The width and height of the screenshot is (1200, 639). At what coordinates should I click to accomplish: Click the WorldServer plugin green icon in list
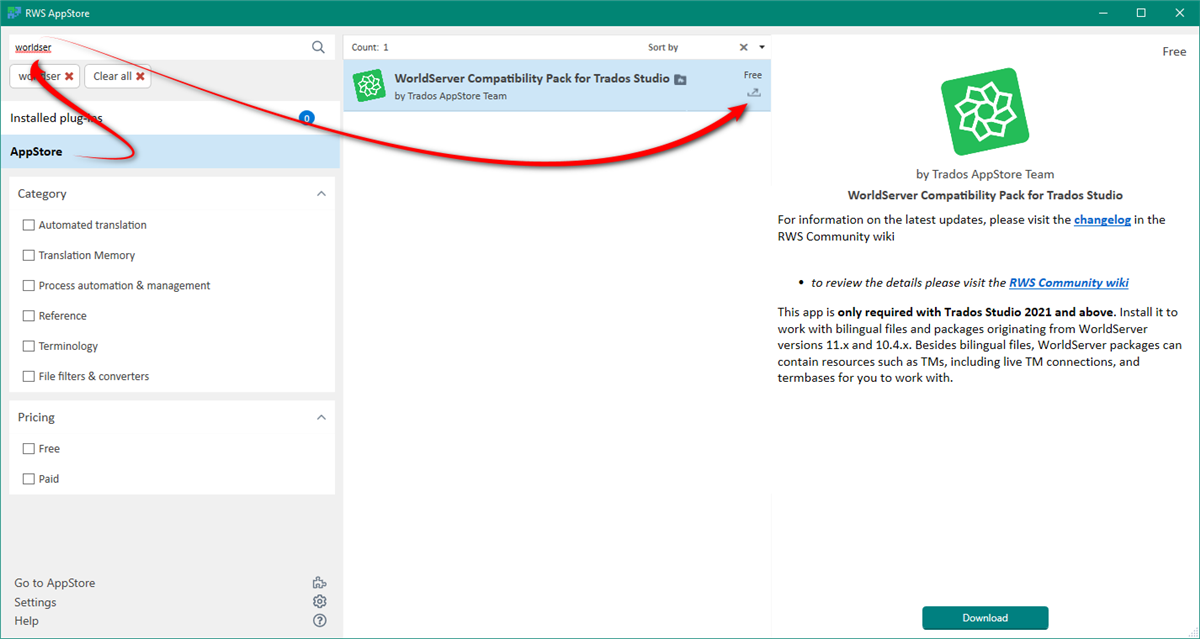point(370,86)
